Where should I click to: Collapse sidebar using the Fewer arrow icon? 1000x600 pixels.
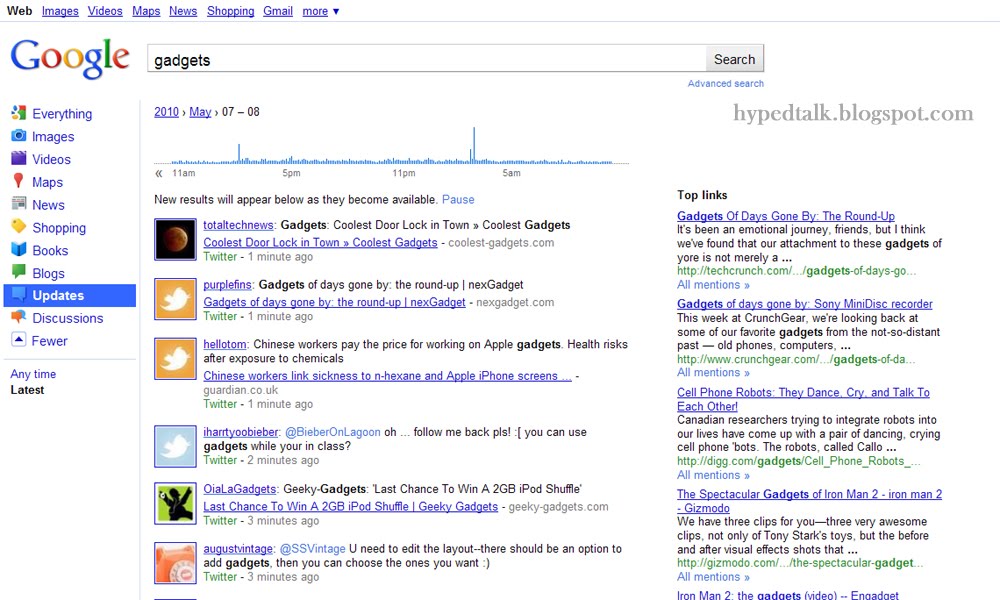18,340
